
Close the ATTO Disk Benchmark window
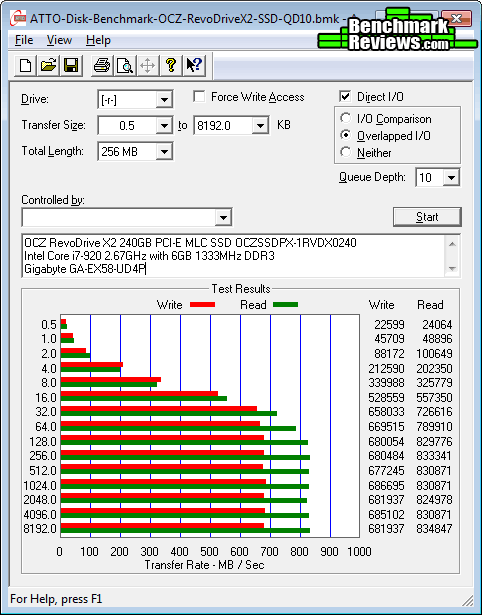coord(456,18)
